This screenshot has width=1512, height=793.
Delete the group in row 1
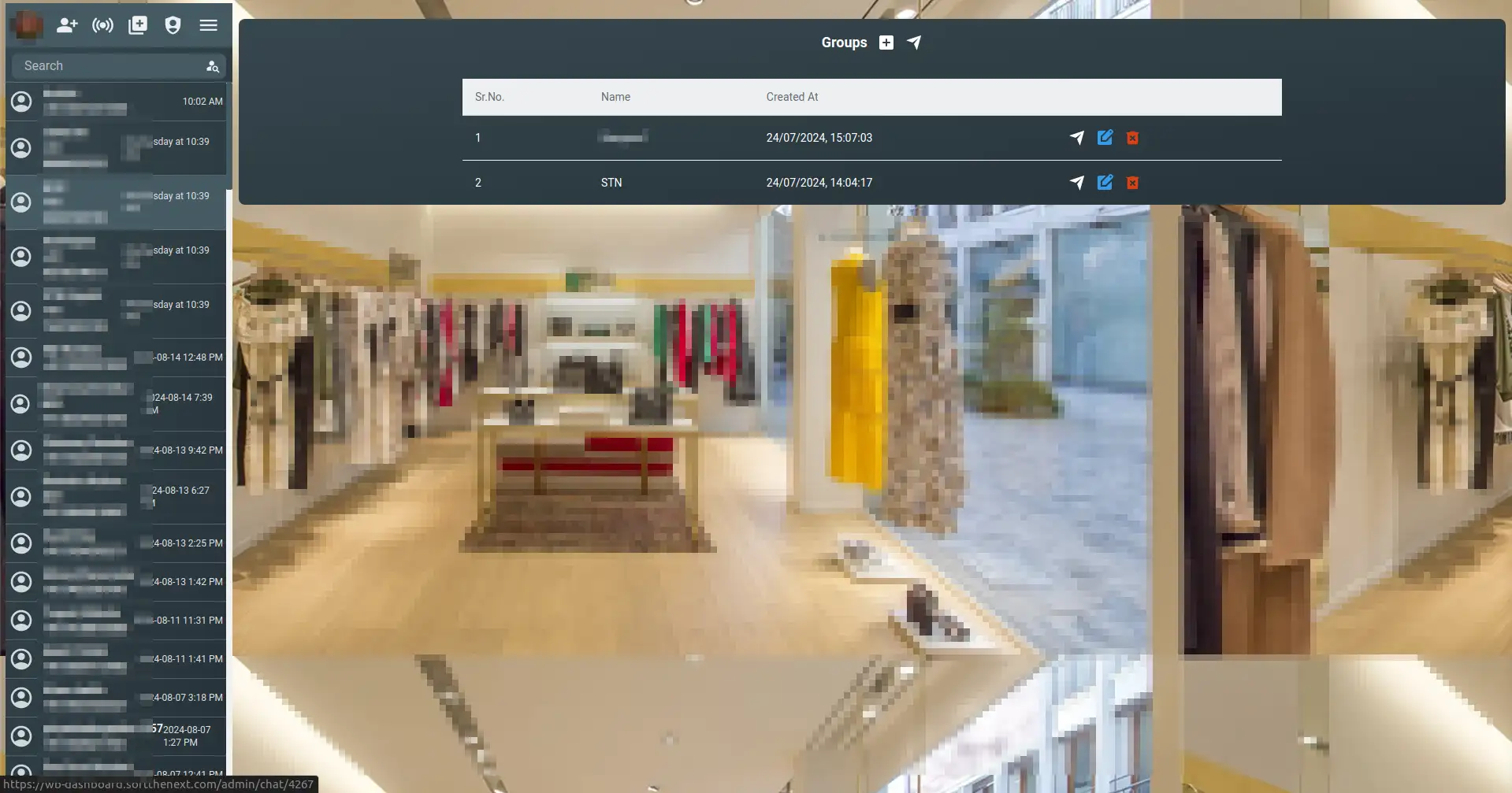[x=1132, y=138]
